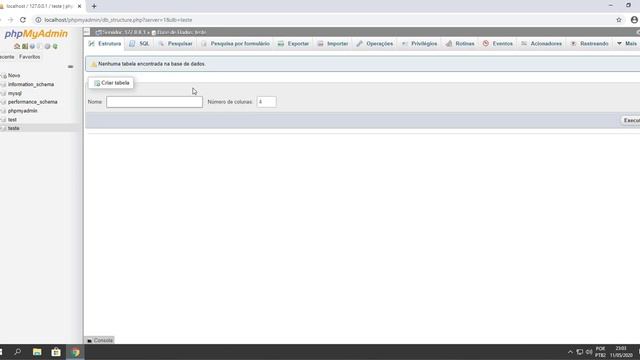Viewport: 640px width, 360px height.
Task: Open the browser profile account icon
Action: [x=634, y=20]
